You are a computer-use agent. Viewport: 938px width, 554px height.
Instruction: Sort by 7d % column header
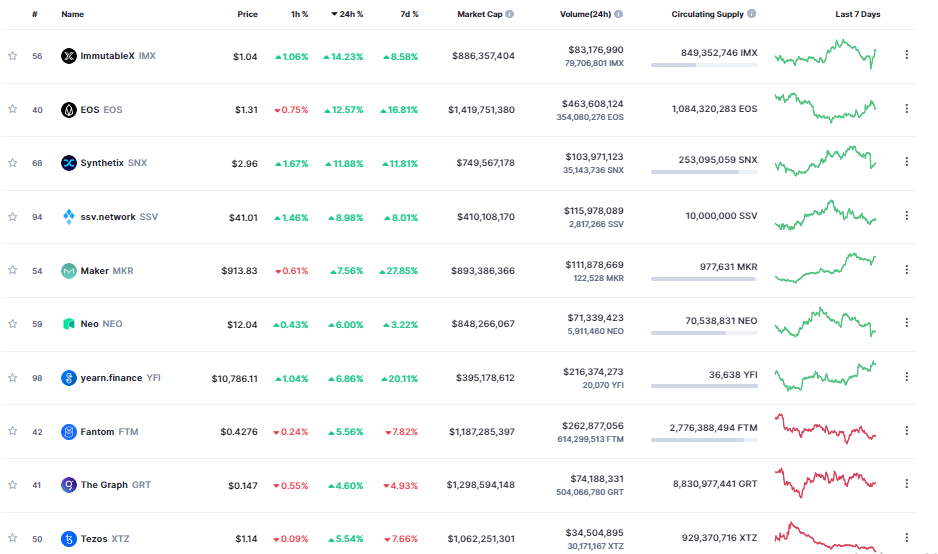(x=409, y=14)
